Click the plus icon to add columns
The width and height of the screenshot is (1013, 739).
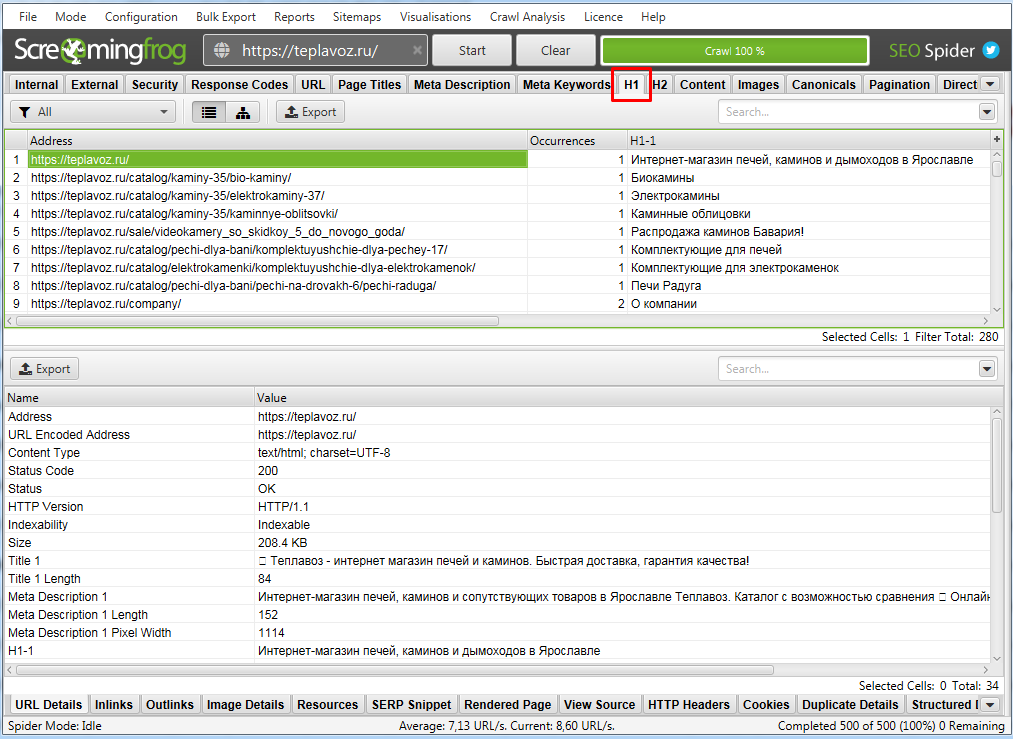pos(996,140)
